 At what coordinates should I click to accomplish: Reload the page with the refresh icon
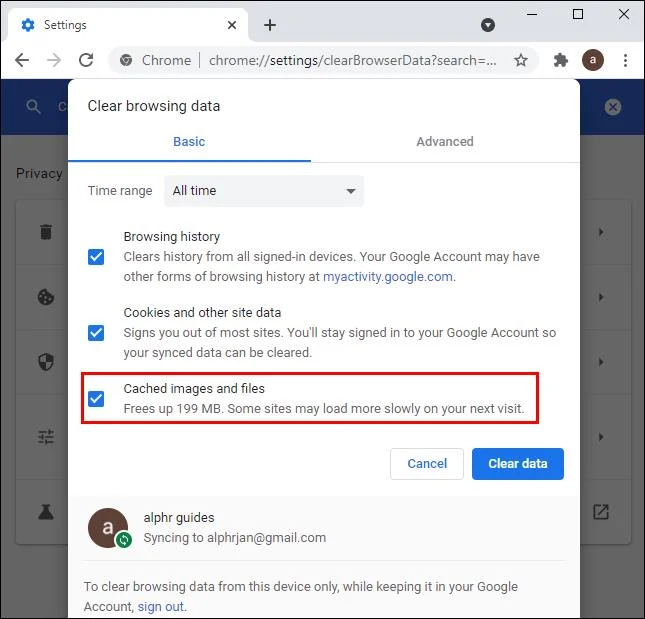pyautogui.click(x=86, y=60)
